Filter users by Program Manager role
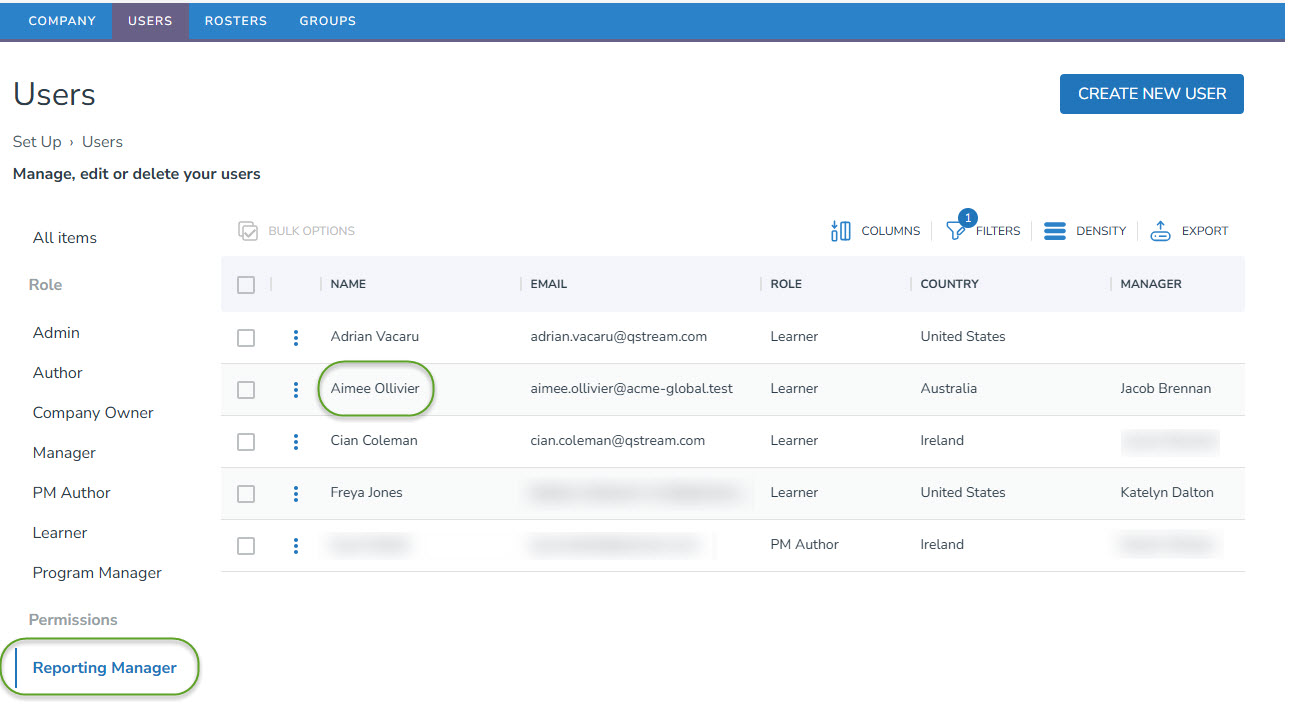Image resolution: width=1289 pixels, height=721 pixels. tap(97, 573)
